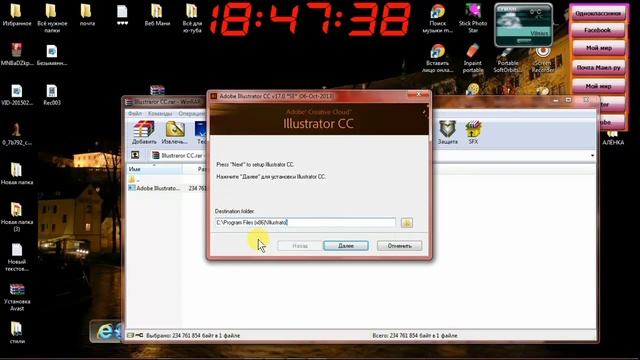This screenshot has width=640, height=360.
Task: Open the Всё для ю-туба desktop folder
Action: [192, 17]
